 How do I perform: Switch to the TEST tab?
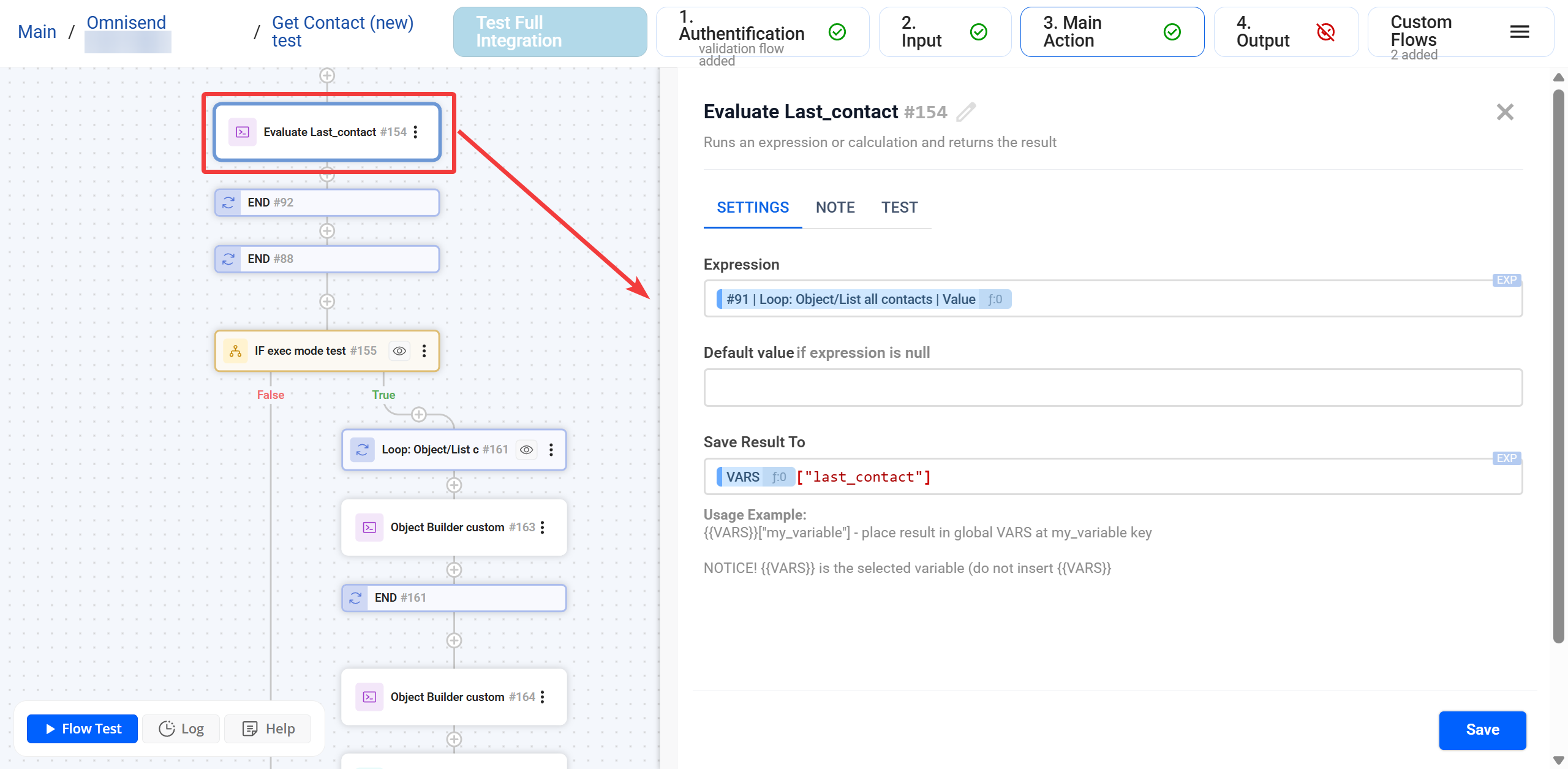point(900,207)
